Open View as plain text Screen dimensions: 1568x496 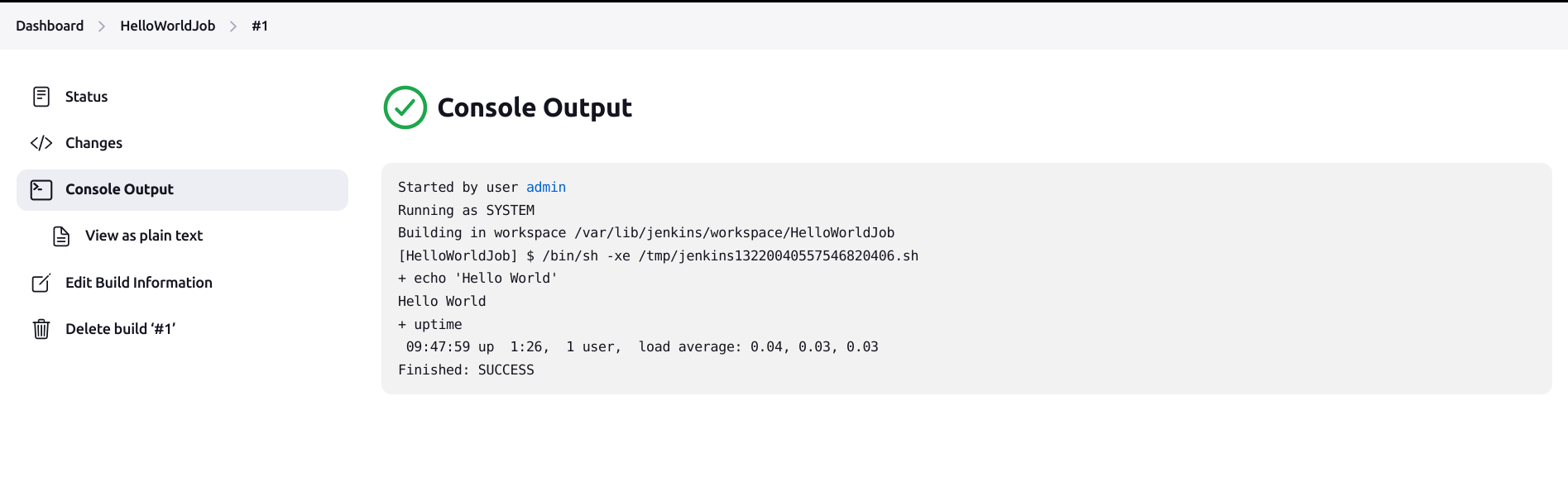[x=143, y=236]
